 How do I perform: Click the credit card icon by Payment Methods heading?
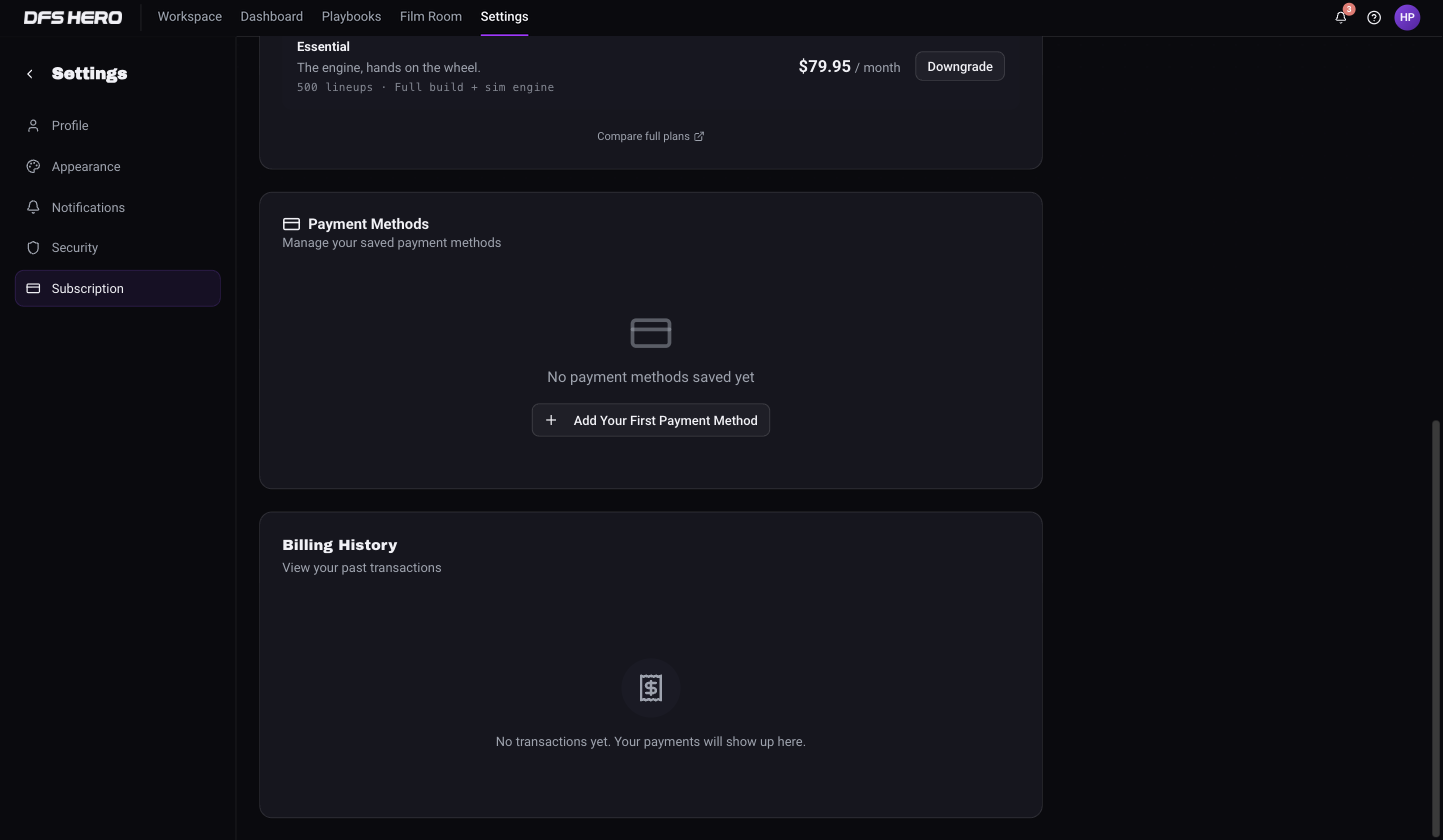coord(291,224)
